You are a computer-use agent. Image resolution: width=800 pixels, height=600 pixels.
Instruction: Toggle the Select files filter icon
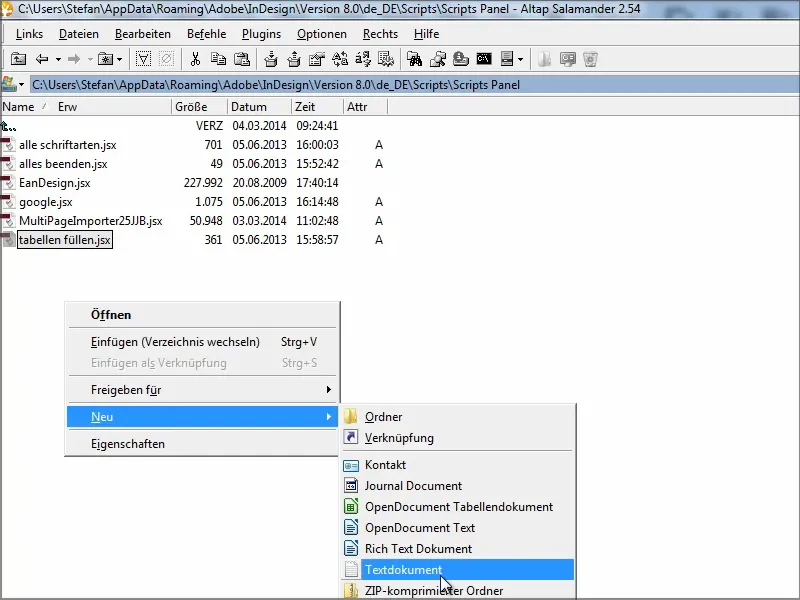coord(141,58)
